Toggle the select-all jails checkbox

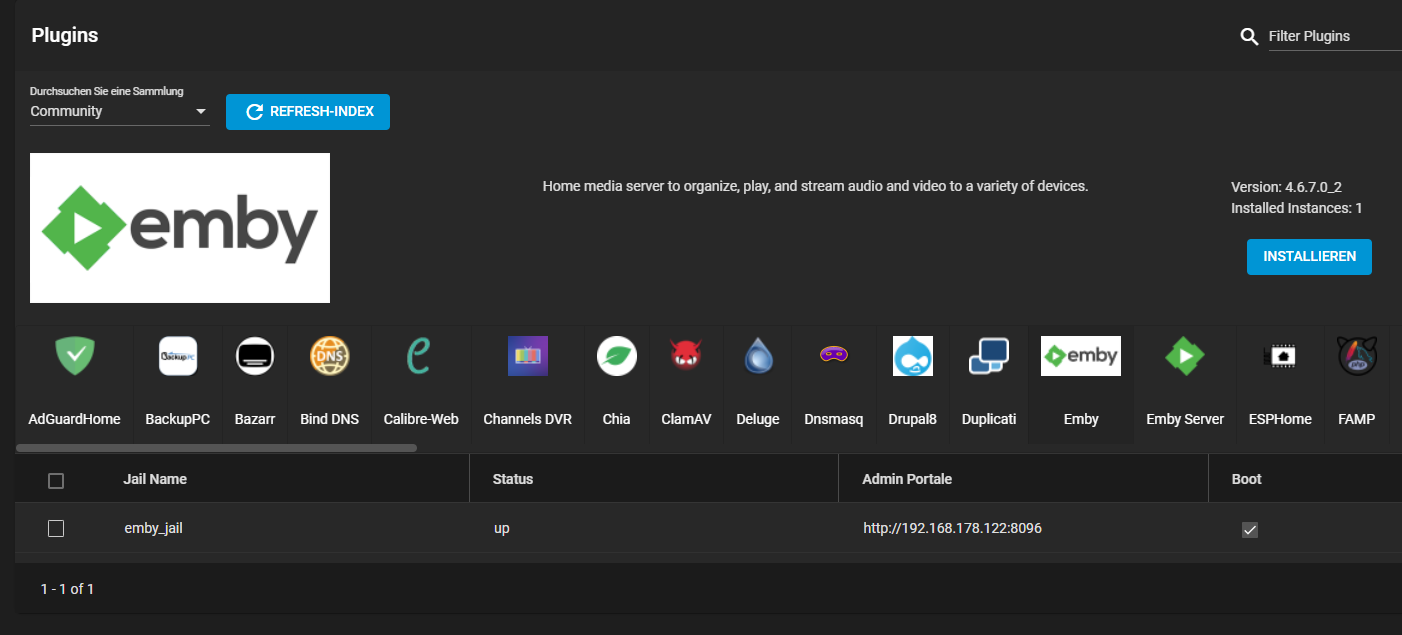click(56, 480)
